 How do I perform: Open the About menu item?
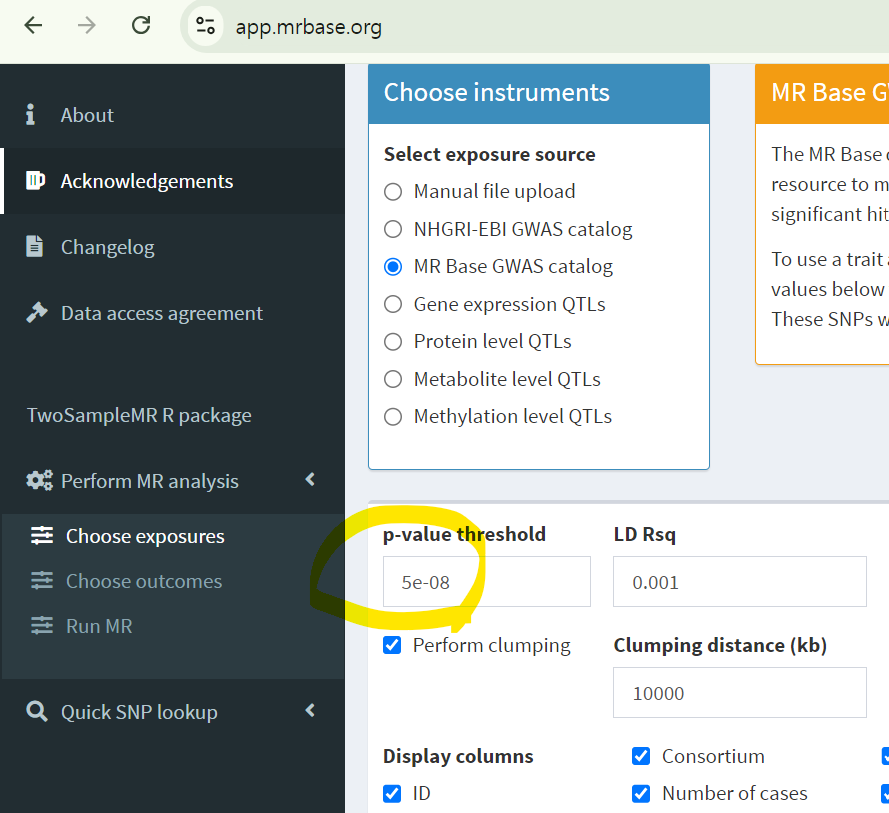[87, 115]
